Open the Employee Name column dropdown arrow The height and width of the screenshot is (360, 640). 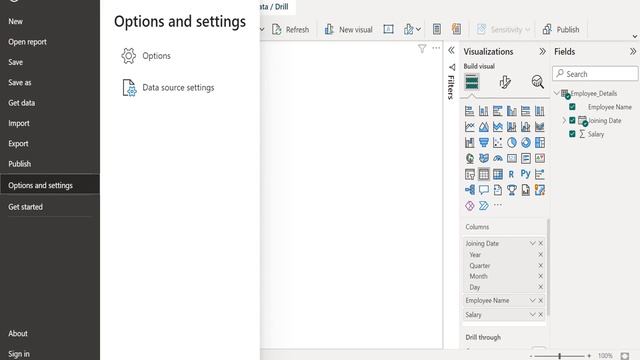pos(532,300)
